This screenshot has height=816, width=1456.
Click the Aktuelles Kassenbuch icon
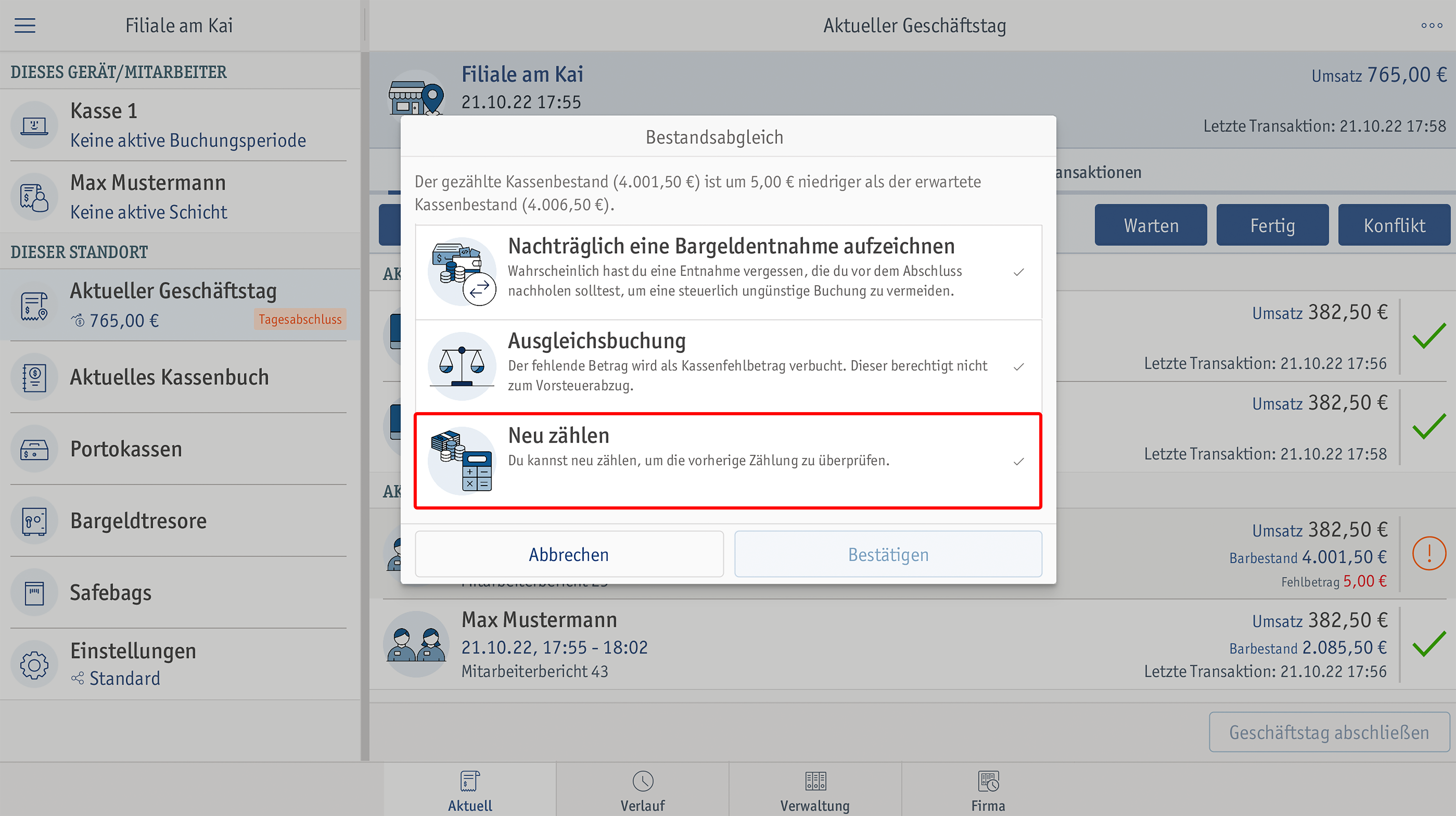point(34,377)
